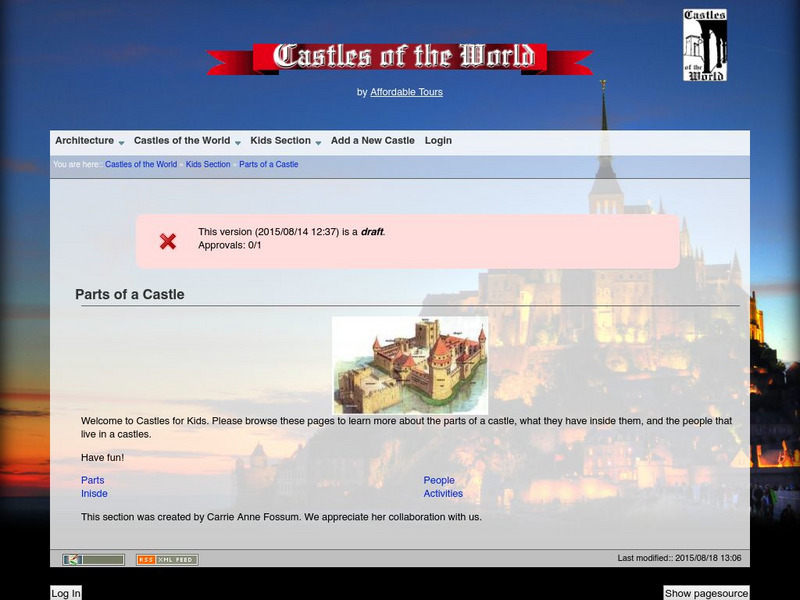The image size is (800, 600).
Task: Click the Show pagesource button
Action: click(x=707, y=593)
